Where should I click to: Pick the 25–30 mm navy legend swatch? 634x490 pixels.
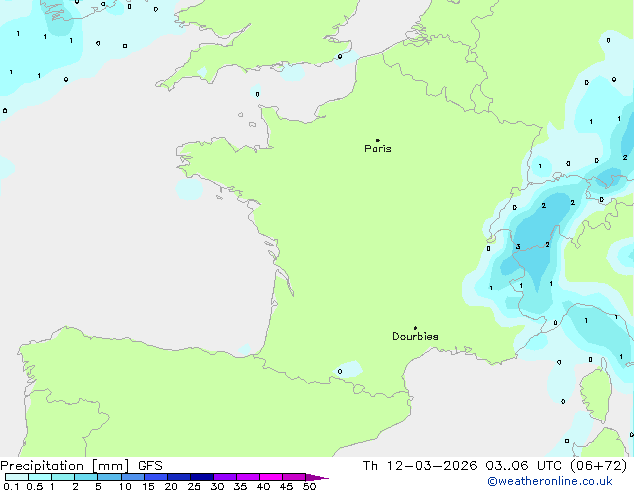(202, 477)
